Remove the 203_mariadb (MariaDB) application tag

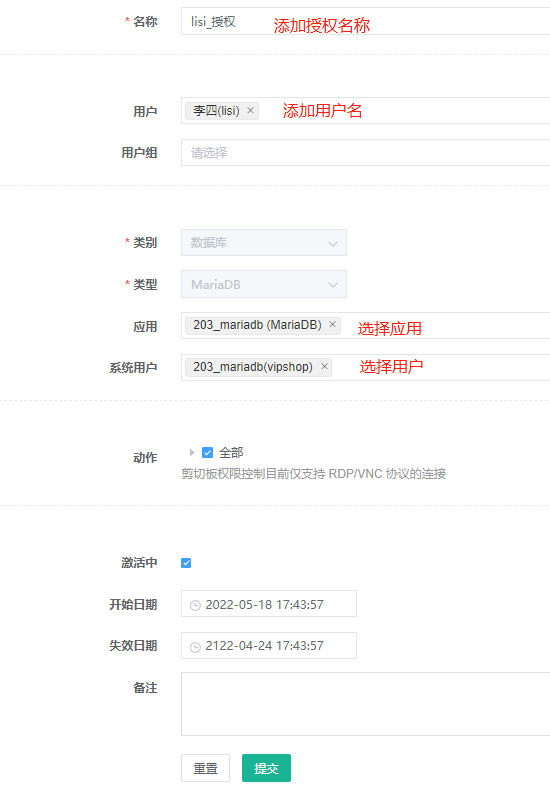click(333, 325)
